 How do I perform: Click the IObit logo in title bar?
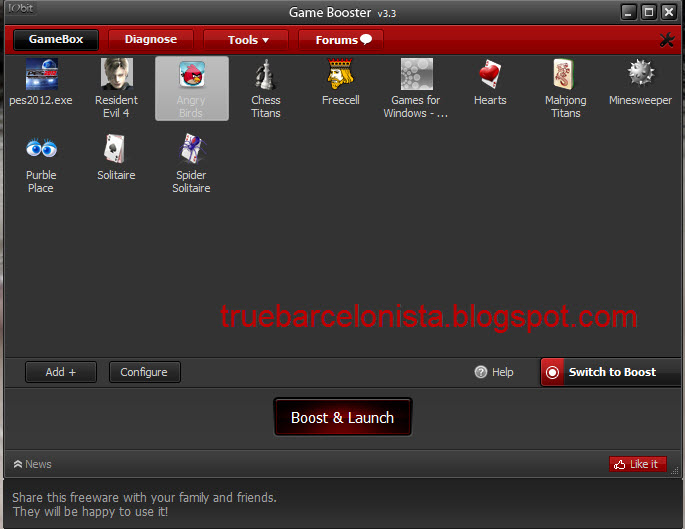click(x=21, y=8)
